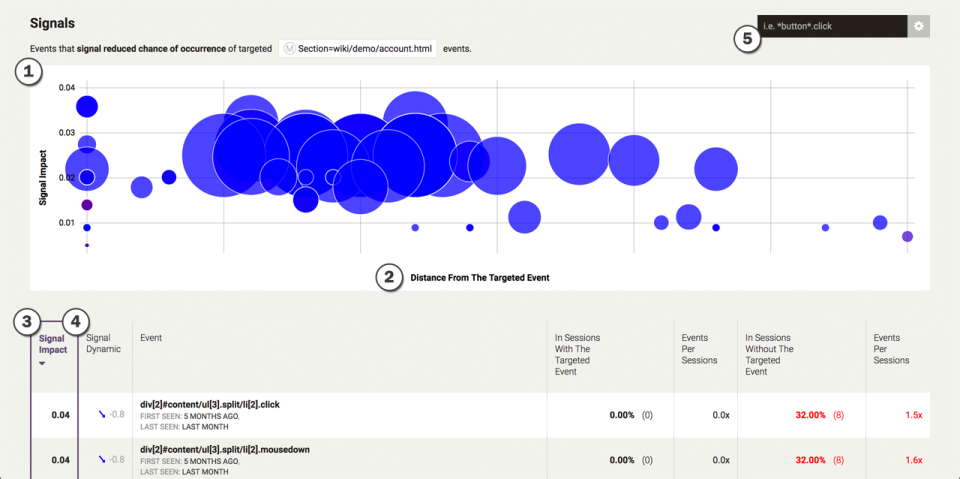Click In Sessions Without The Targeted Event header
This screenshot has height=479, width=960.
[x=768, y=355]
